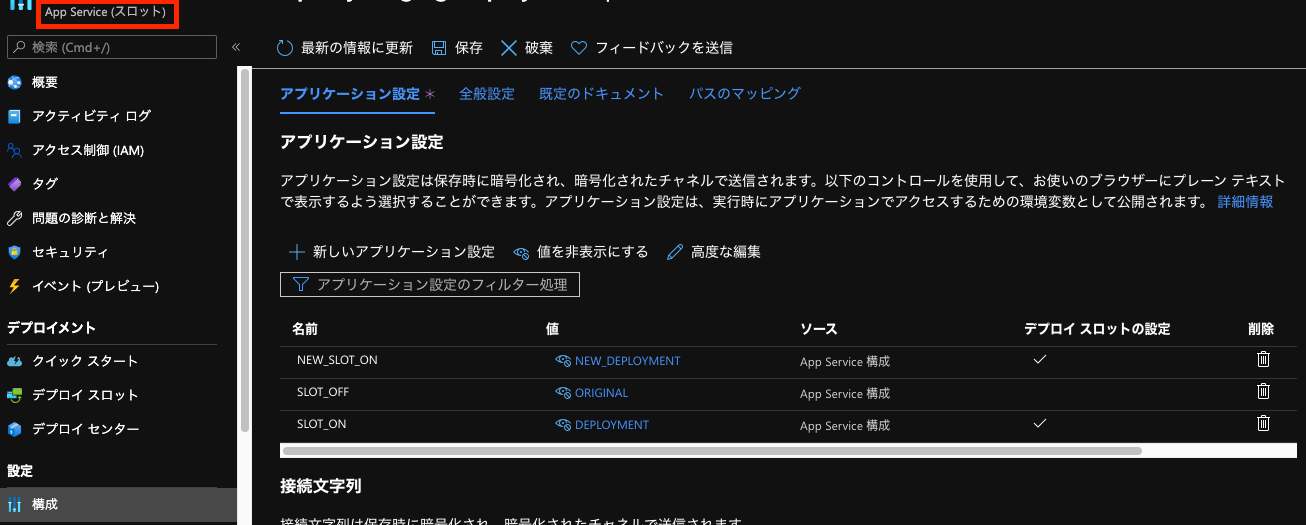1306x525 pixels.
Task: Click the purple タグ icon
Action: point(14,184)
